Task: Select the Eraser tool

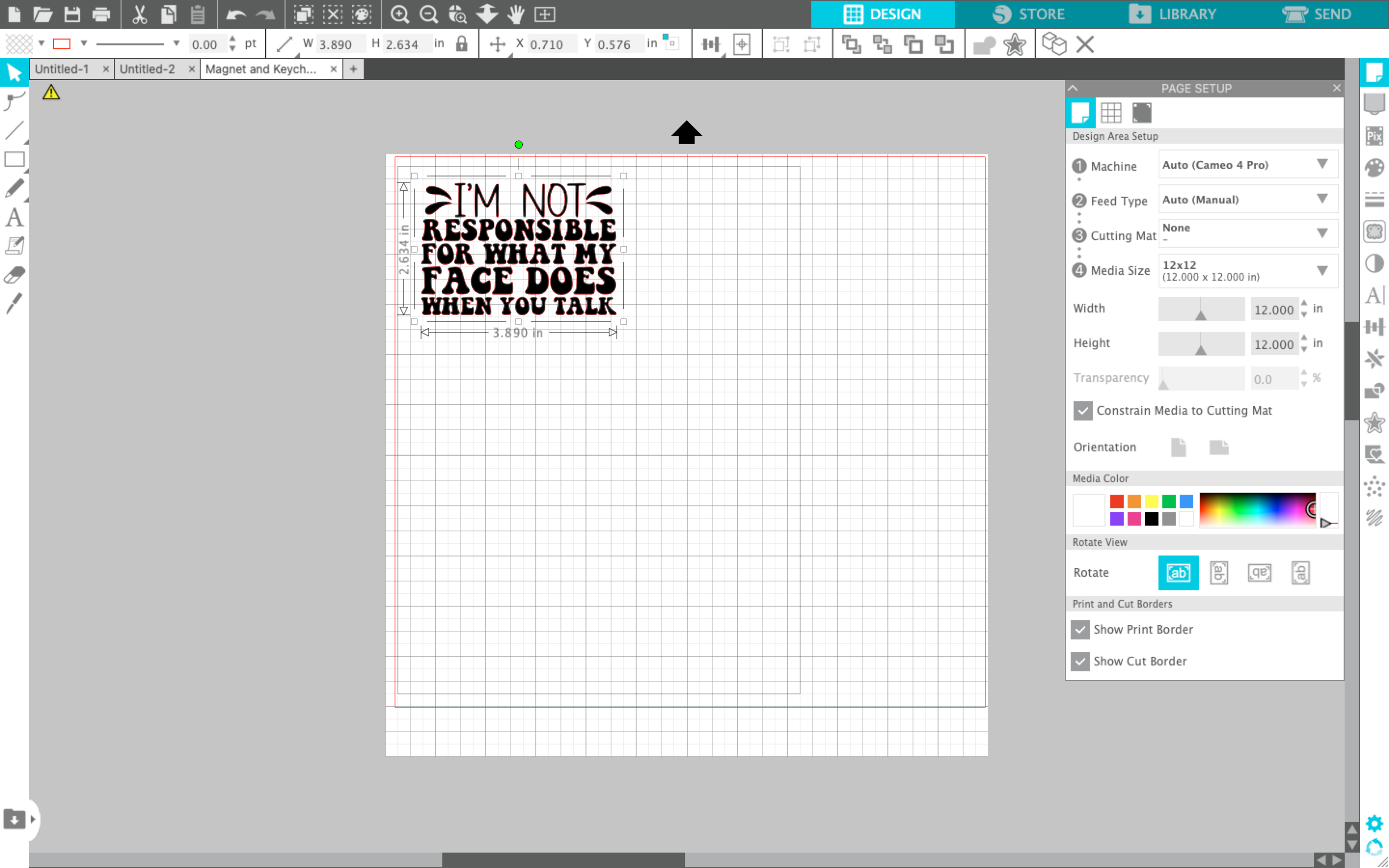Action: [x=14, y=275]
